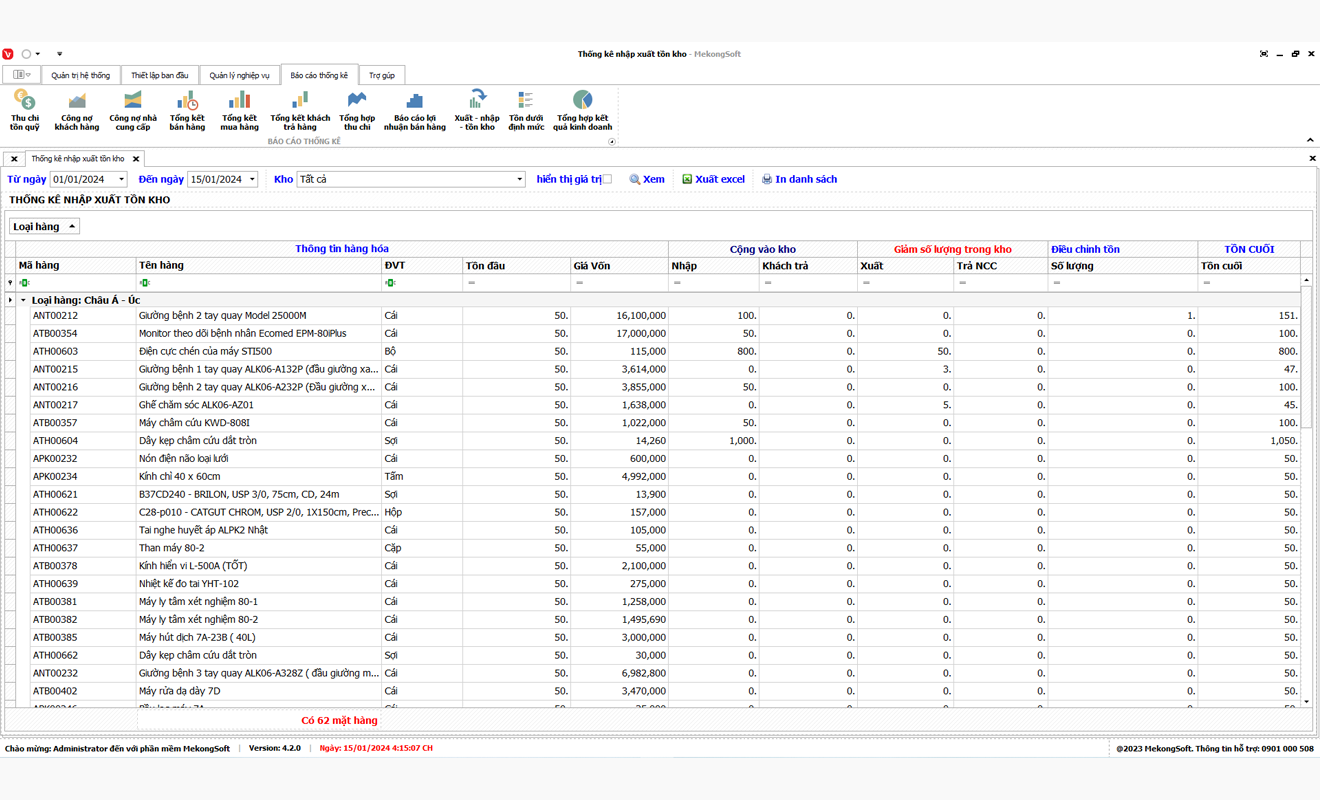Open Xuất - nhập - tồn kho report
1320x800 pixels.
[477, 110]
